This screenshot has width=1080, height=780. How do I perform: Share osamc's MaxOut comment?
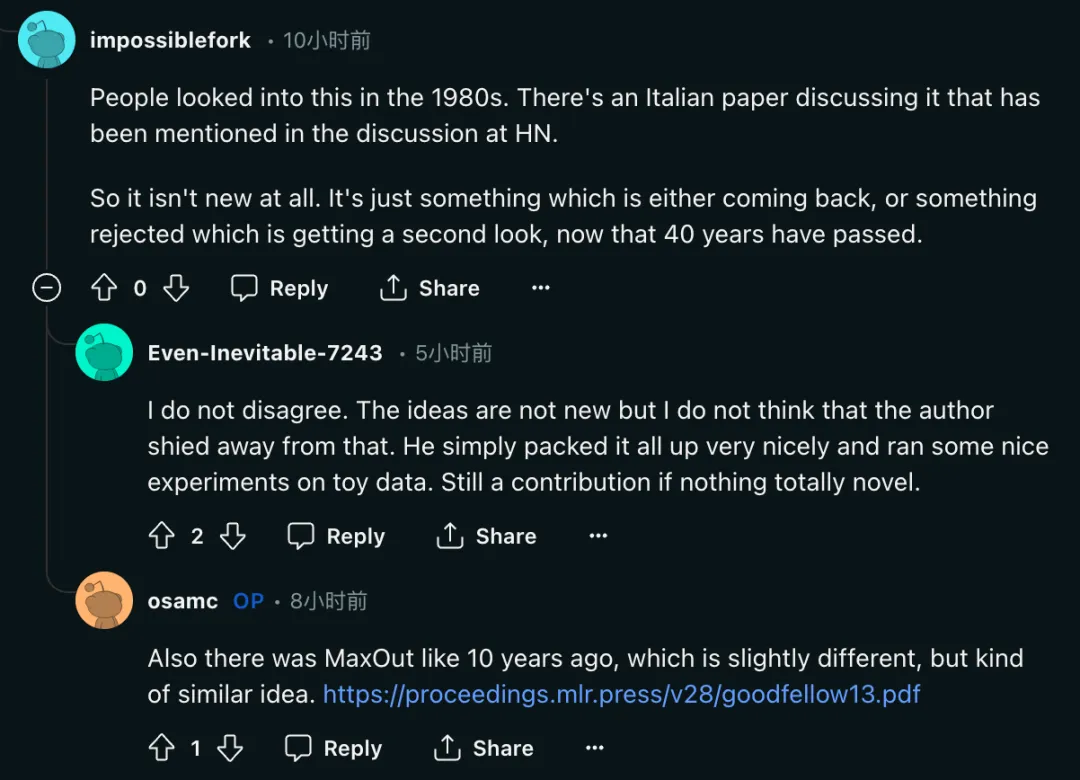[x=484, y=748]
